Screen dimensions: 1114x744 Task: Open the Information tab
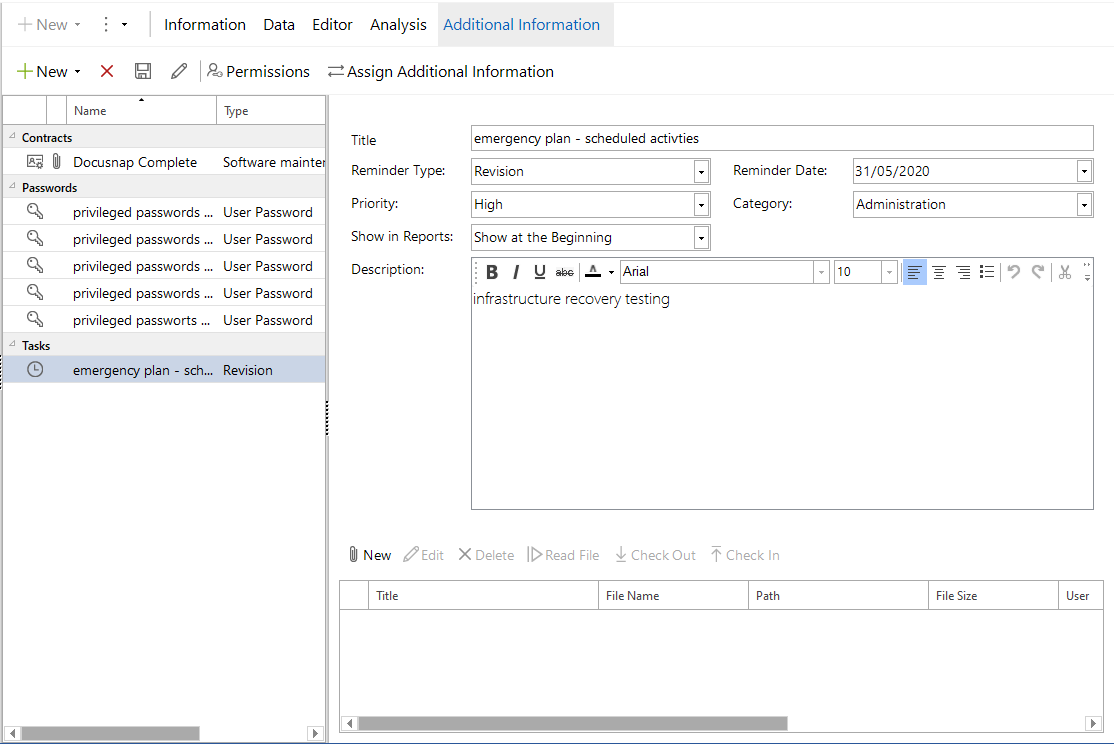pos(205,24)
